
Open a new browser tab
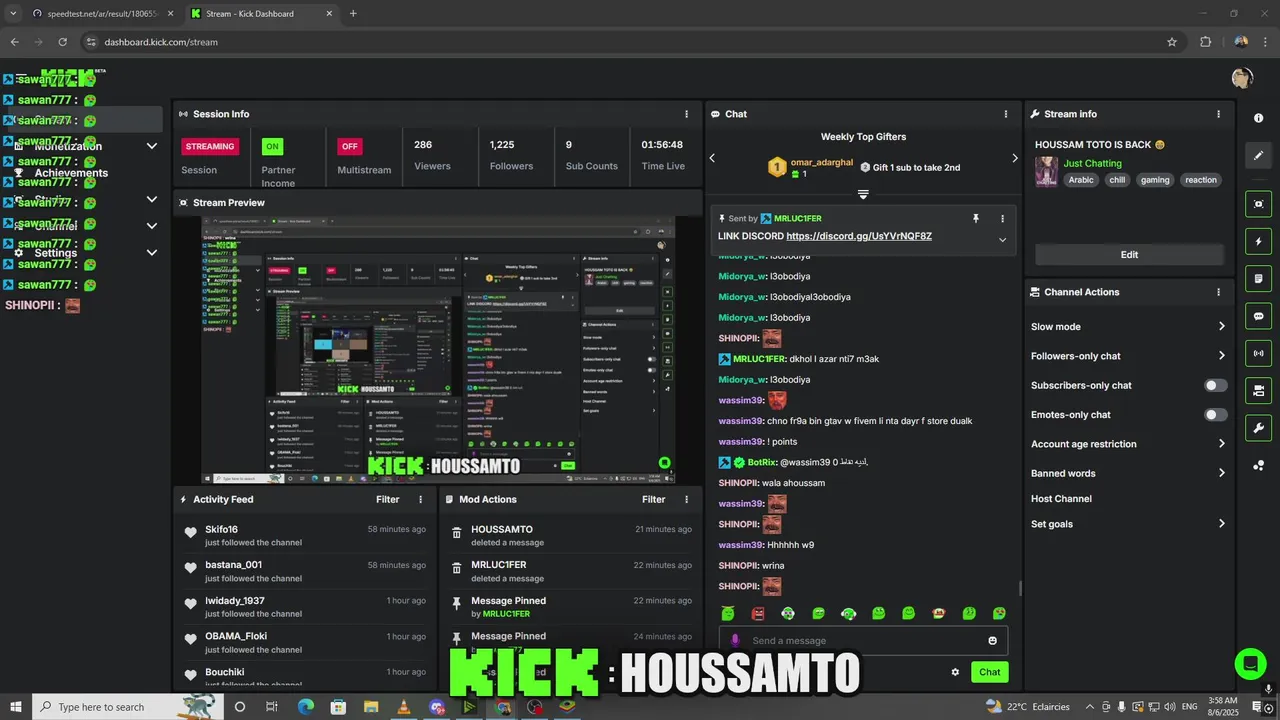click(353, 14)
